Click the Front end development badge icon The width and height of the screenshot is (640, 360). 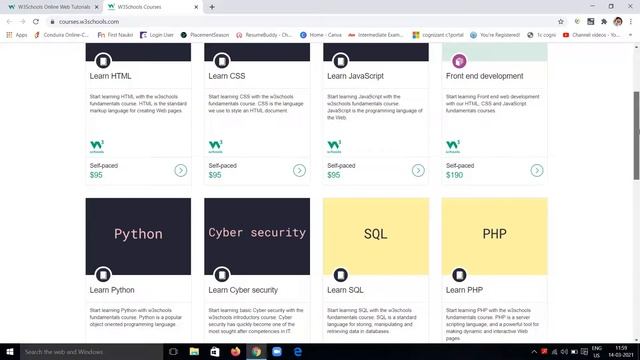tap(459, 61)
